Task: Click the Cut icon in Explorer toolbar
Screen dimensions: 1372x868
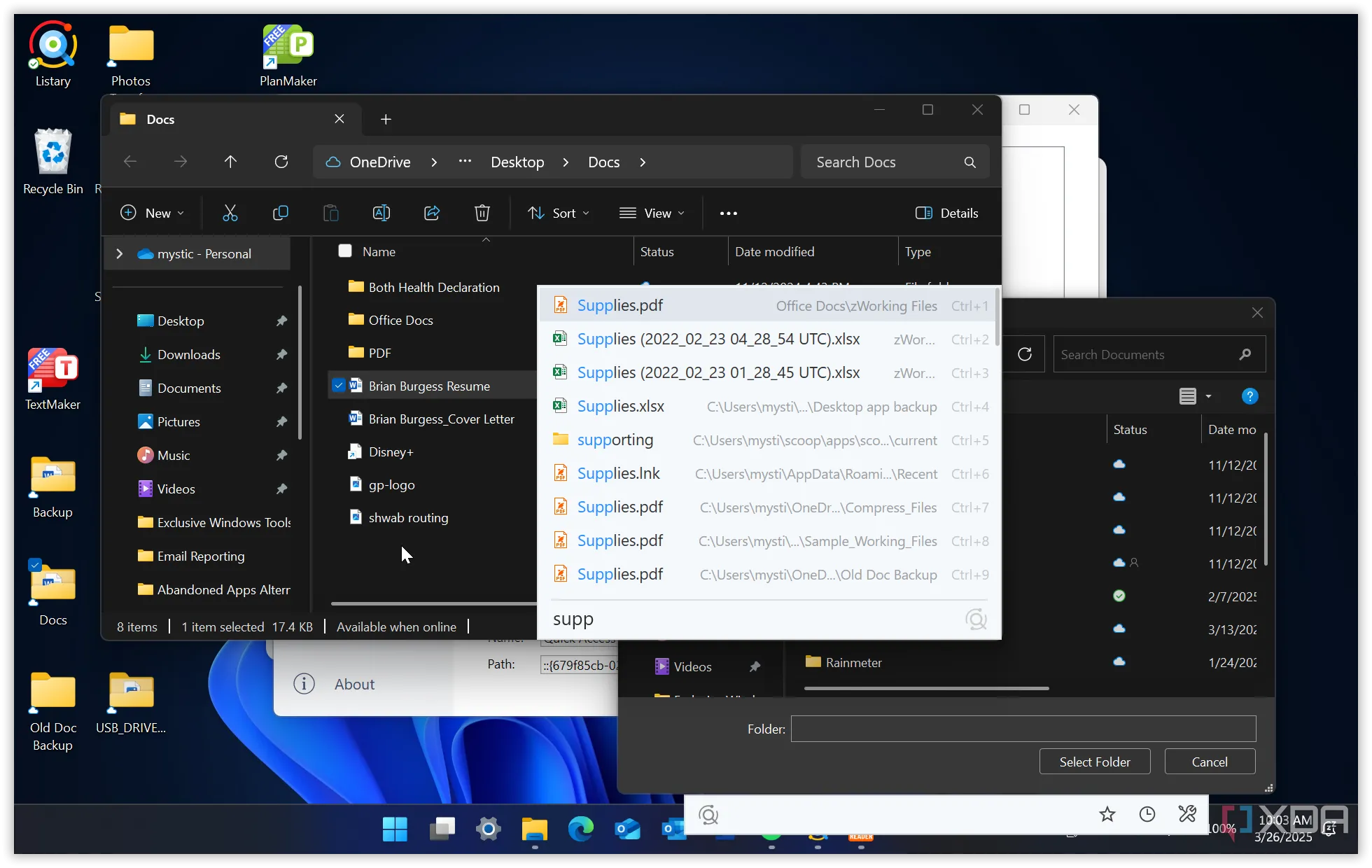Action: [230, 213]
